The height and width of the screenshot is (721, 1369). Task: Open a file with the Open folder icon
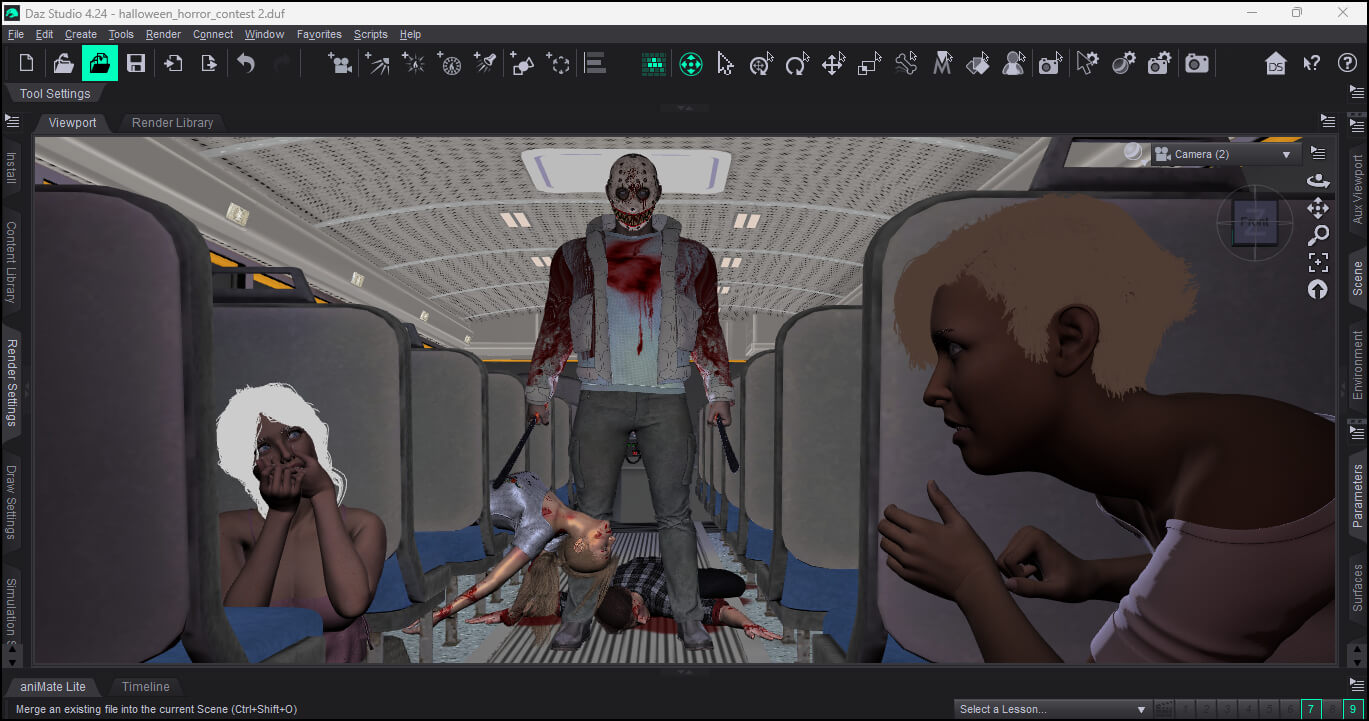pyautogui.click(x=63, y=64)
